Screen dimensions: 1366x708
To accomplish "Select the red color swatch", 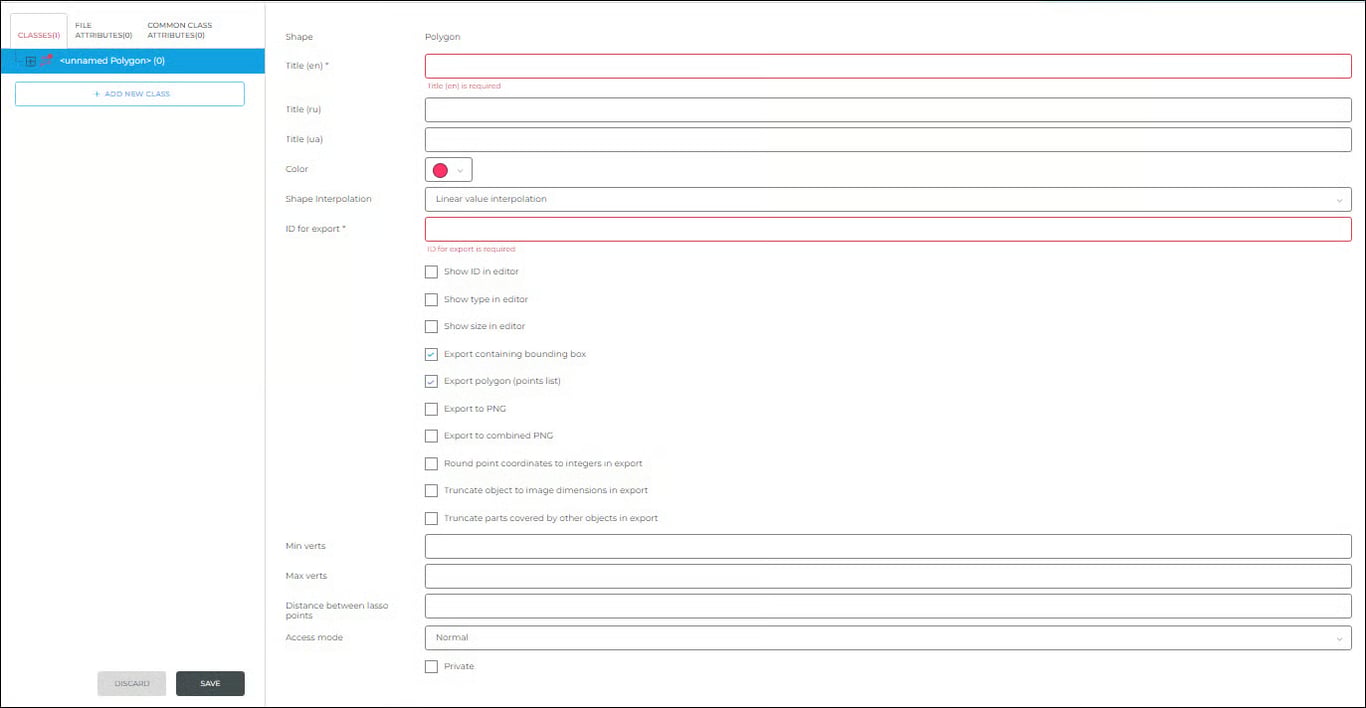I will [442, 169].
